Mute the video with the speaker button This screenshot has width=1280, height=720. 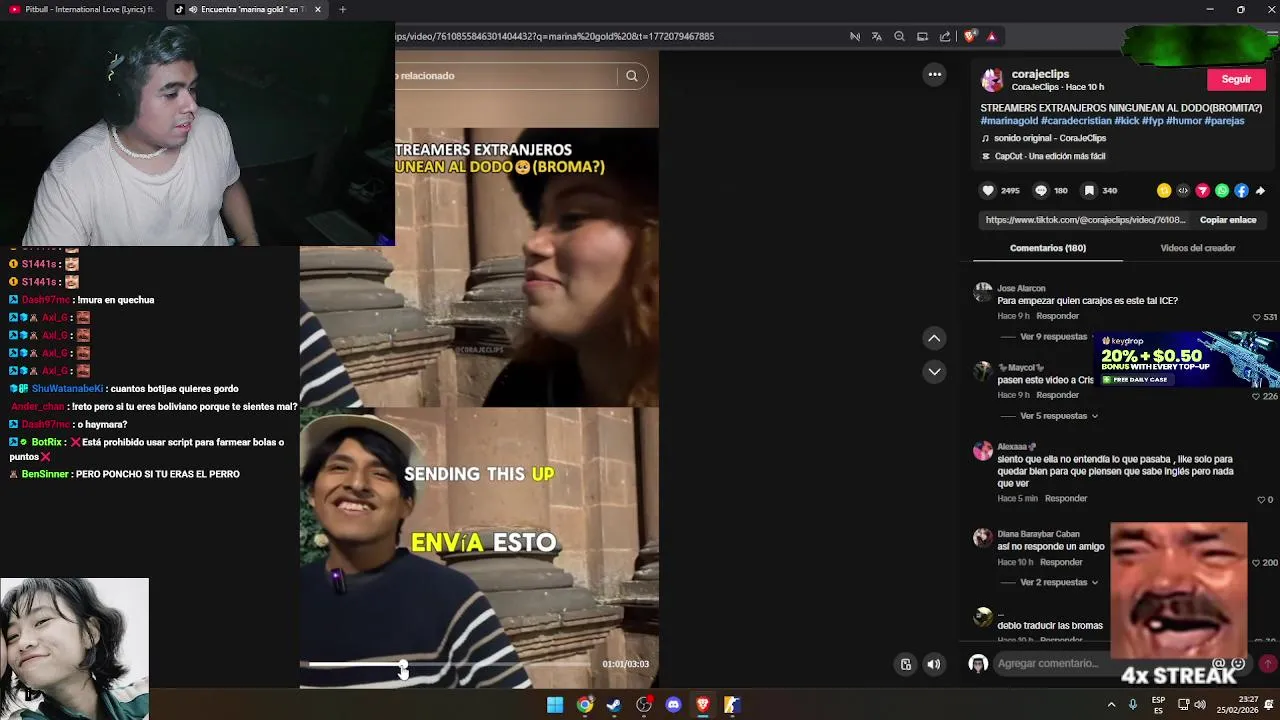[x=933, y=664]
